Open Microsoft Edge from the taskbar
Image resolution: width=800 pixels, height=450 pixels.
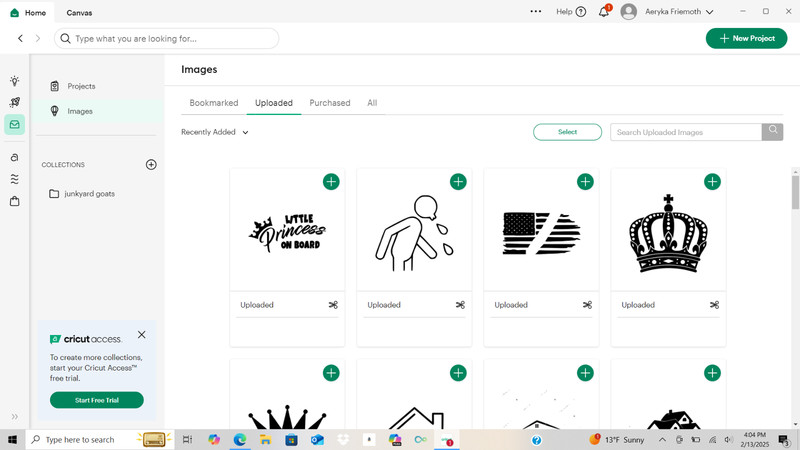(x=240, y=439)
